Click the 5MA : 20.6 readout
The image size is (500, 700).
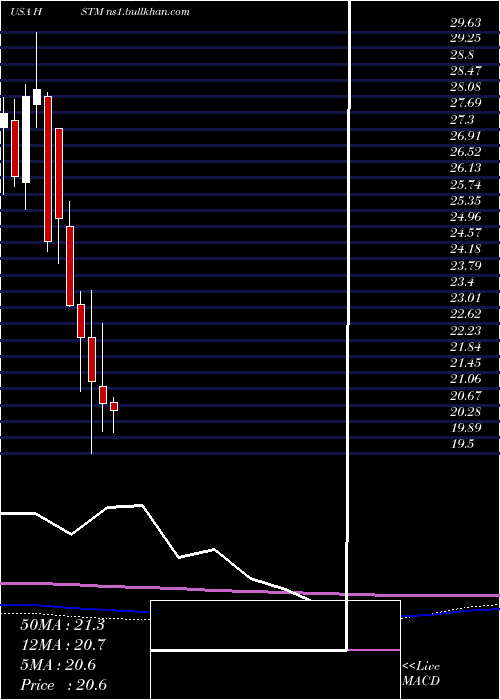tap(58, 665)
